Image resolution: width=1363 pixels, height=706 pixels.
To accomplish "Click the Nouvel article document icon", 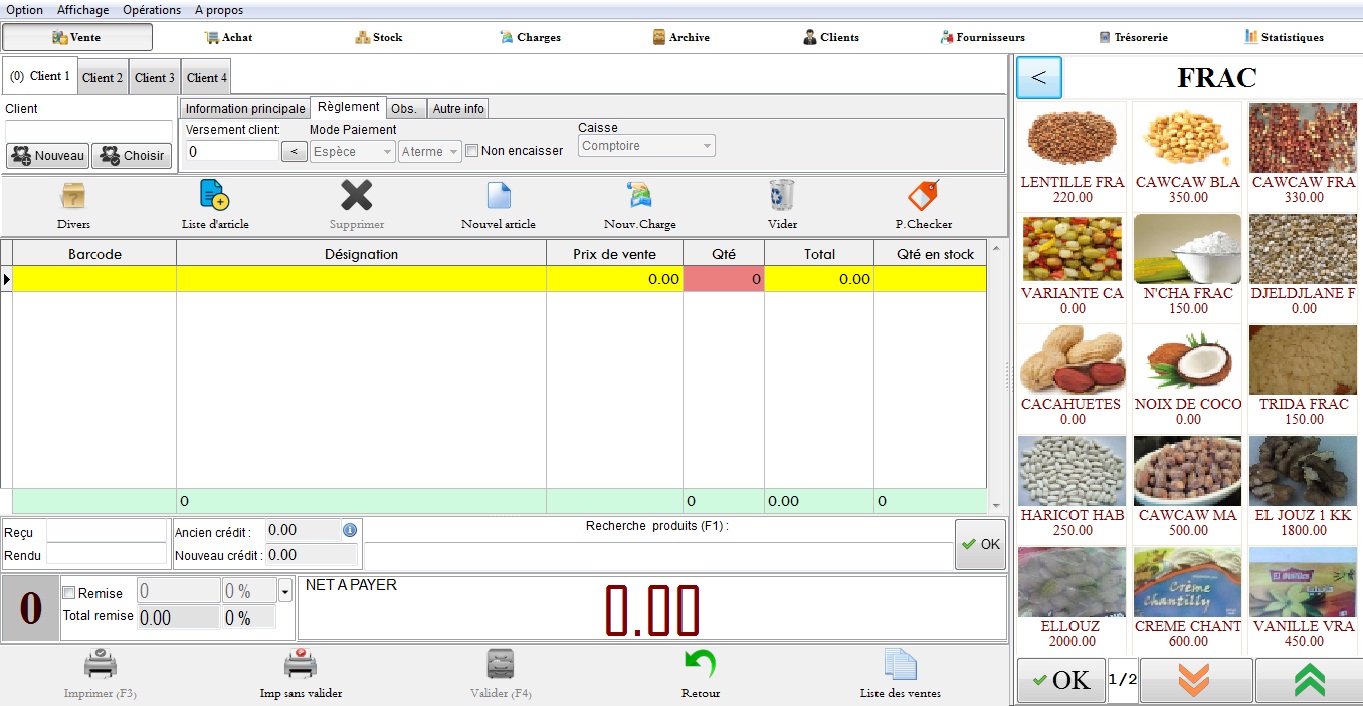I will click(498, 196).
